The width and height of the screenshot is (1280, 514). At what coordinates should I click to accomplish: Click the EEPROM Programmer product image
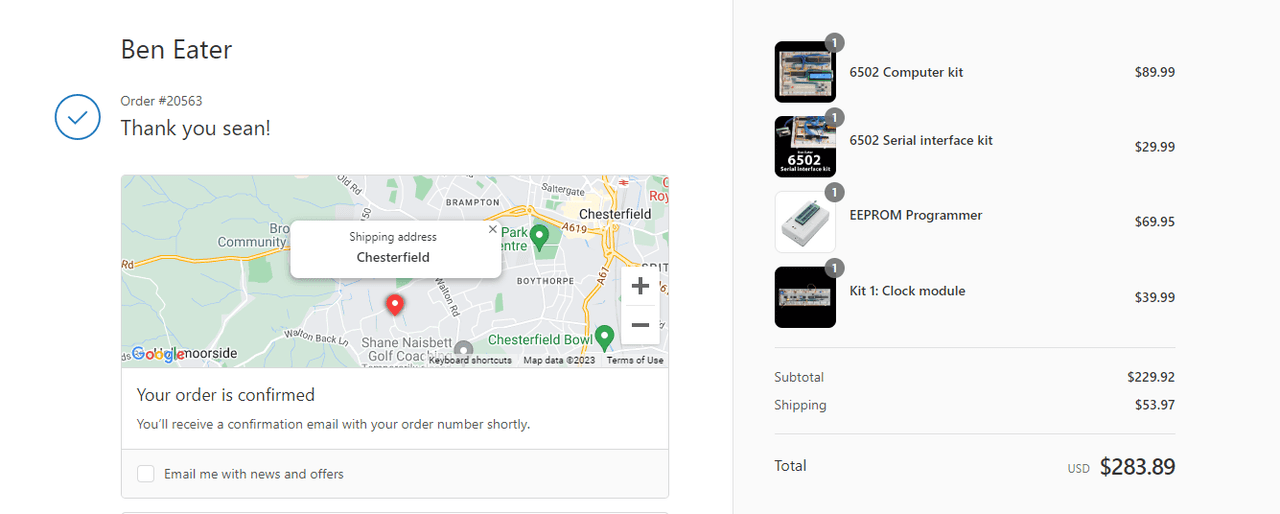805,222
